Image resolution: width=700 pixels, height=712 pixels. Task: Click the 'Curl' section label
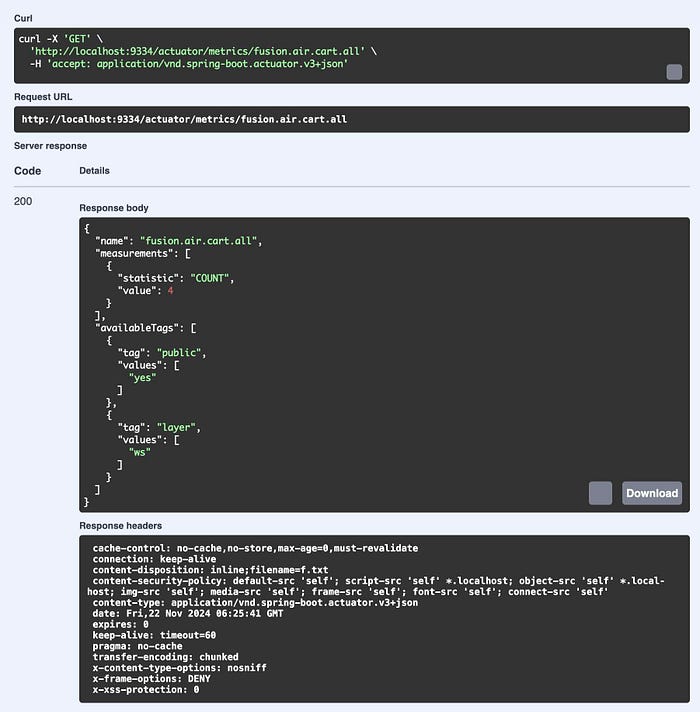coord(23,18)
